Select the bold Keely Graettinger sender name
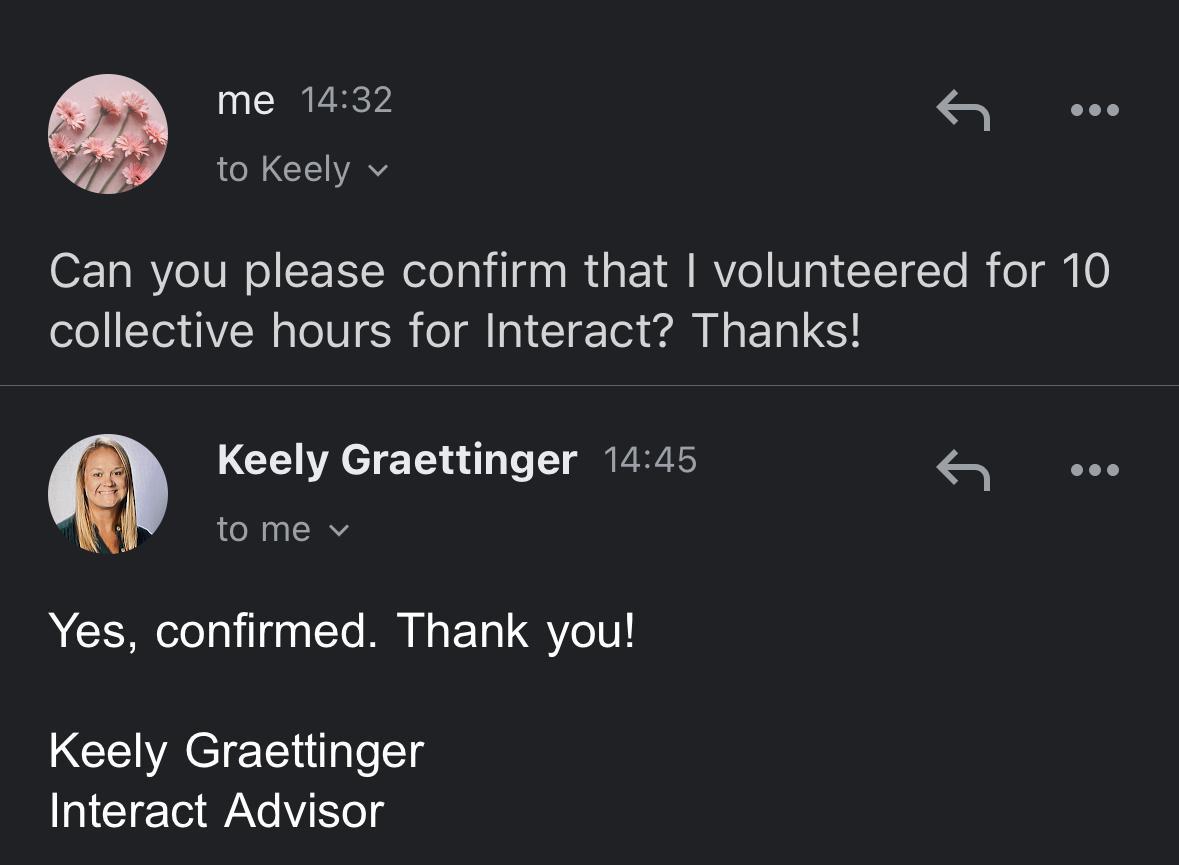The image size is (1179, 865). point(397,460)
